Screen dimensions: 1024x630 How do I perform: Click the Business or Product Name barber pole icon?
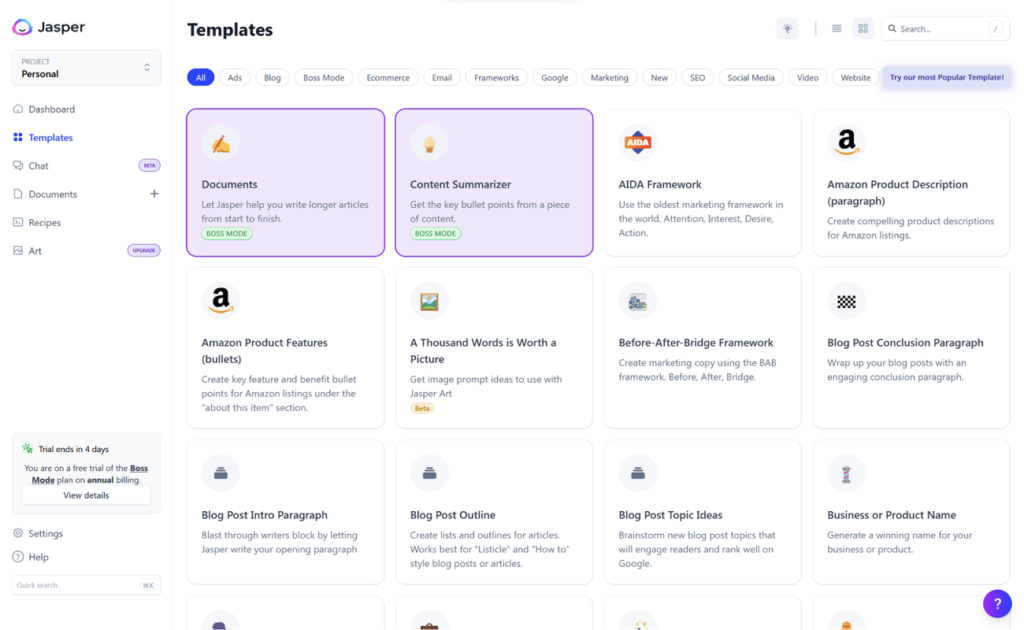point(846,473)
